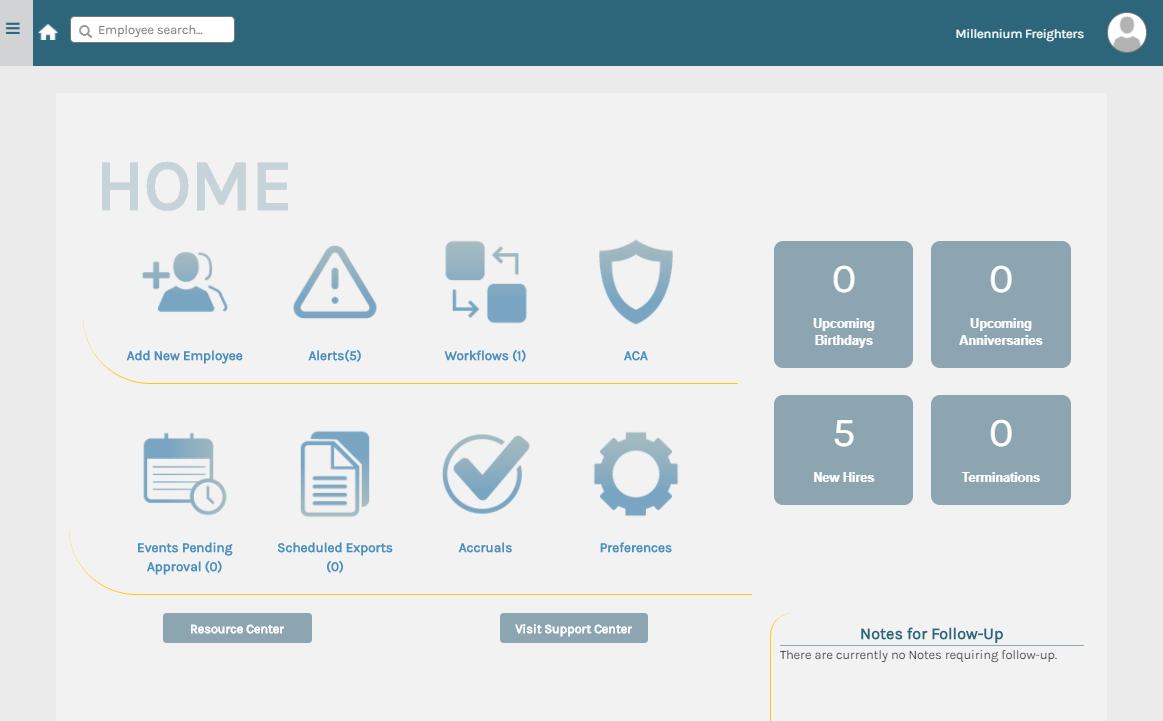
Task: Click the Alerts(5) text link
Action: pos(335,356)
